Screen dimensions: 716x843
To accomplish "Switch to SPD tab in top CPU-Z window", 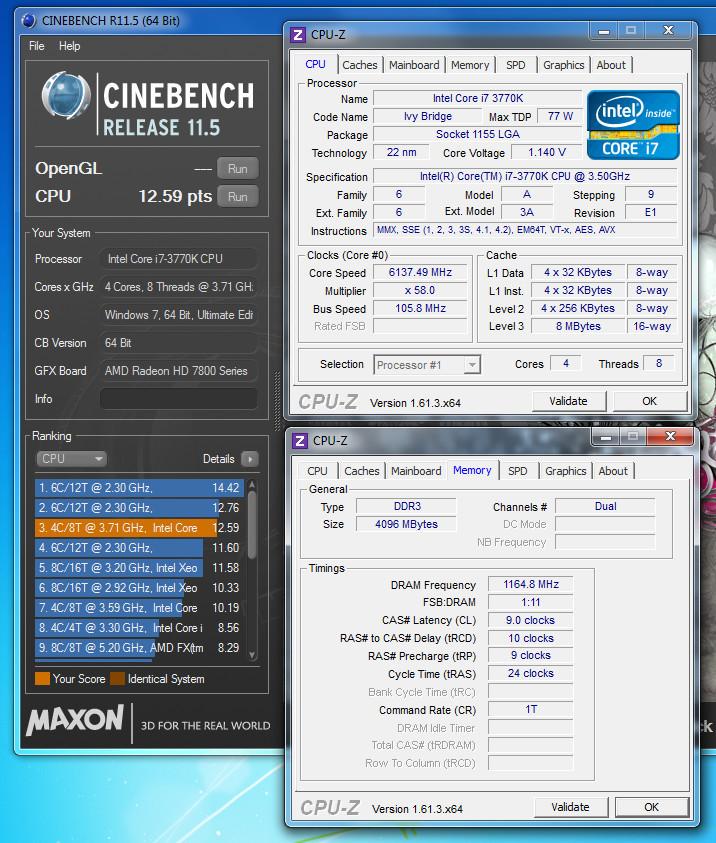I will (x=515, y=65).
